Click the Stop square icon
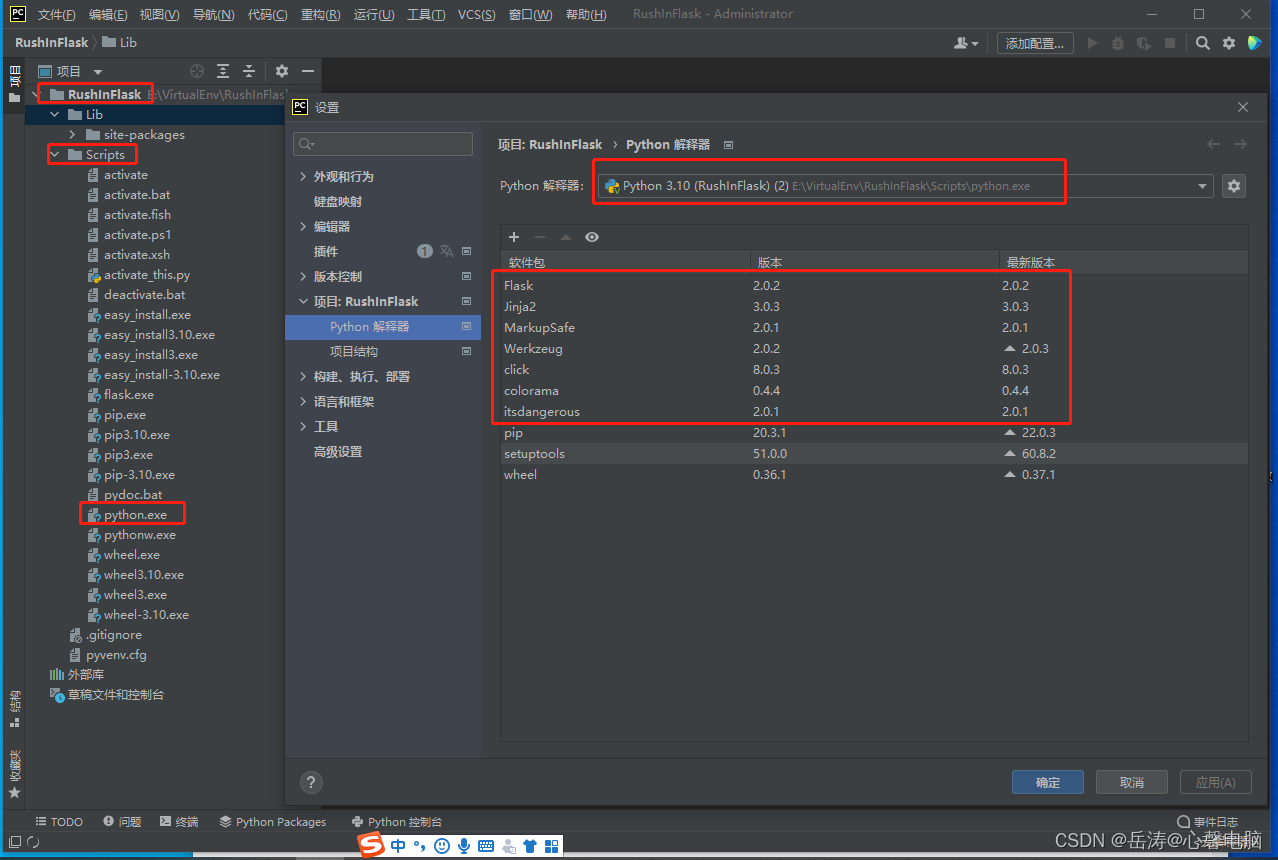This screenshot has height=860, width=1278. tap(1170, 43)
